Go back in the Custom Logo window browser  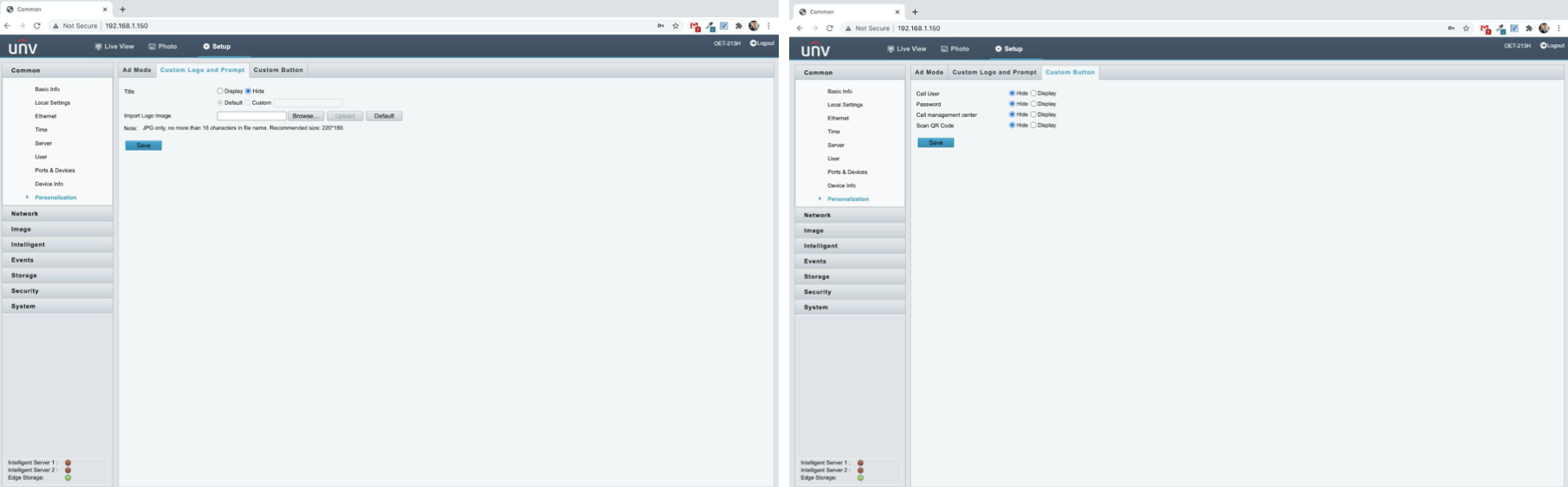[x=8, y=26]
